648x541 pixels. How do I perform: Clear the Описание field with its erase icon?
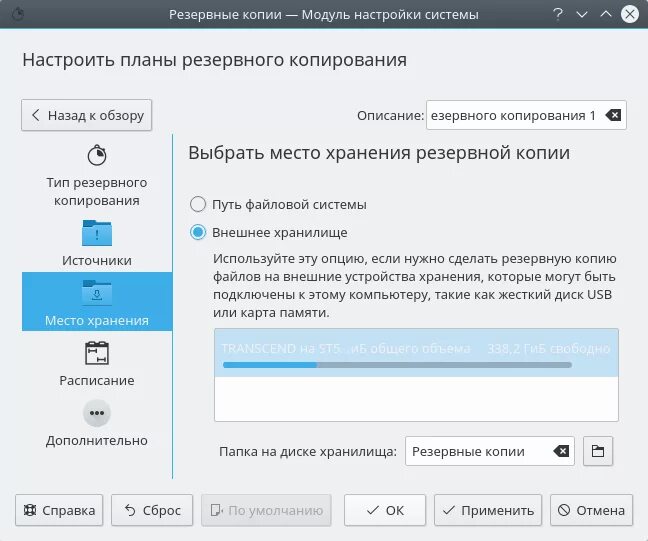[613, 115]
